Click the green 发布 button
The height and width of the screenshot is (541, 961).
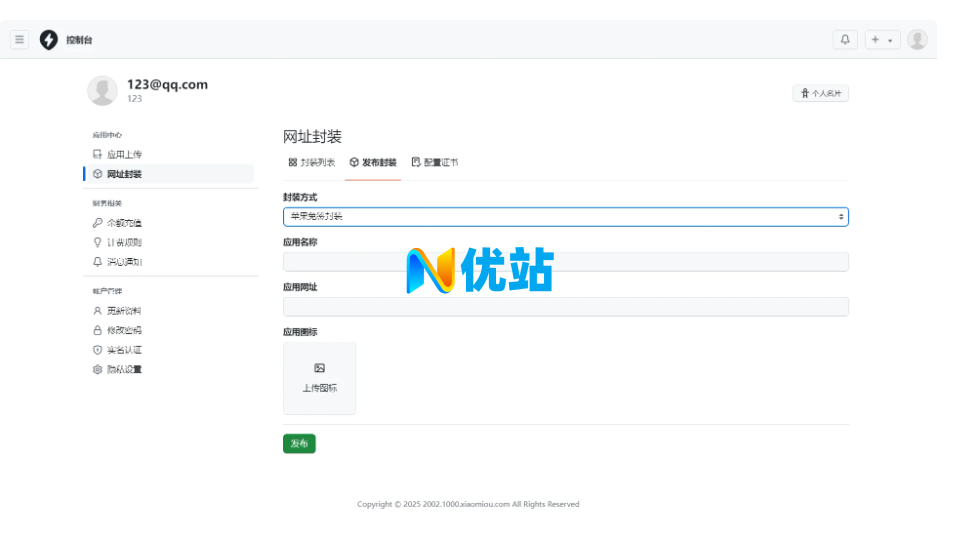click(x=299, y=444)
